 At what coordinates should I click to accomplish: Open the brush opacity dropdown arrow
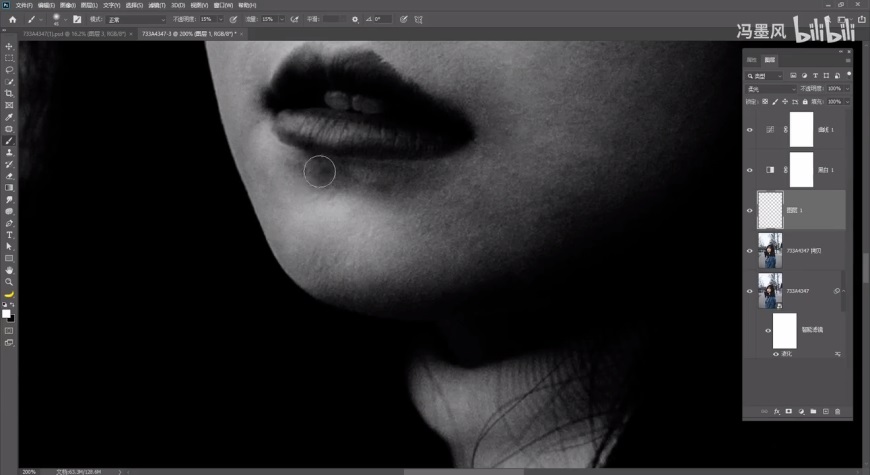220,19
